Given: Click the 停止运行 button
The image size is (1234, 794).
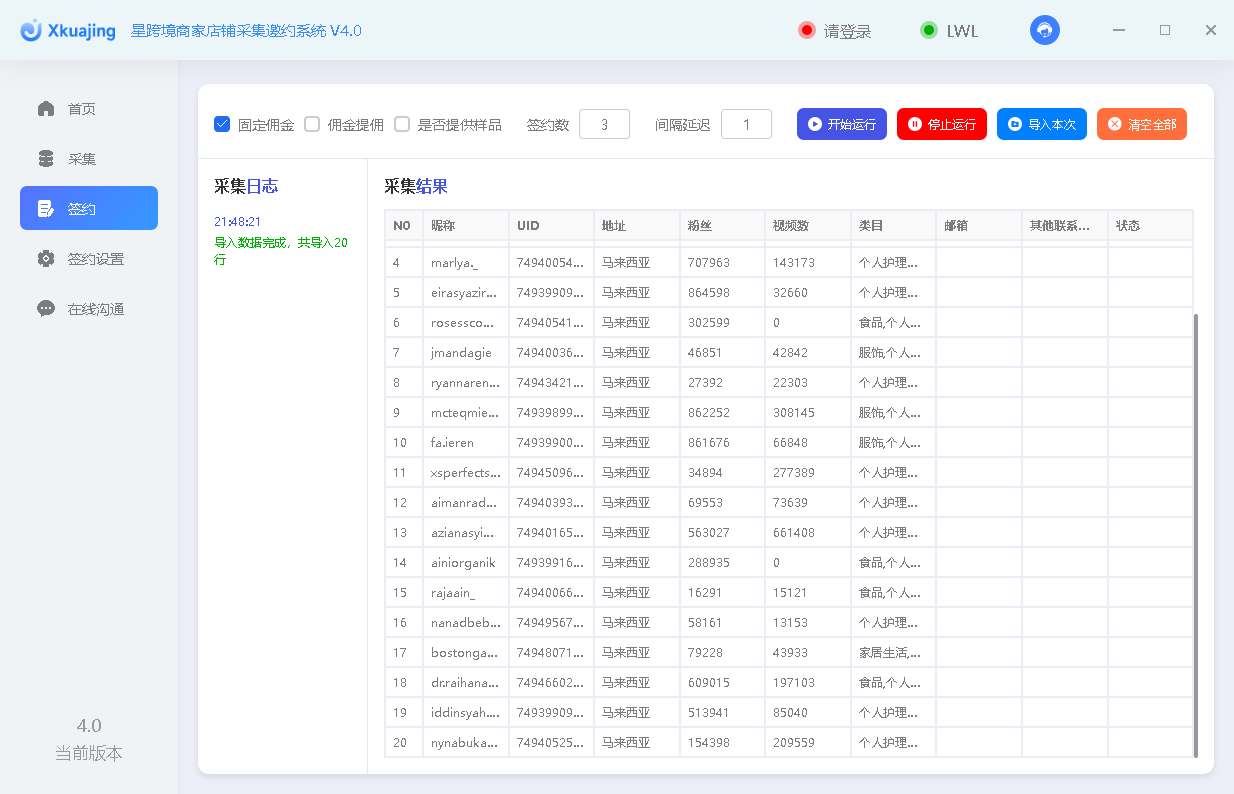Looking at the screenshot, I should tap(942, 124).
